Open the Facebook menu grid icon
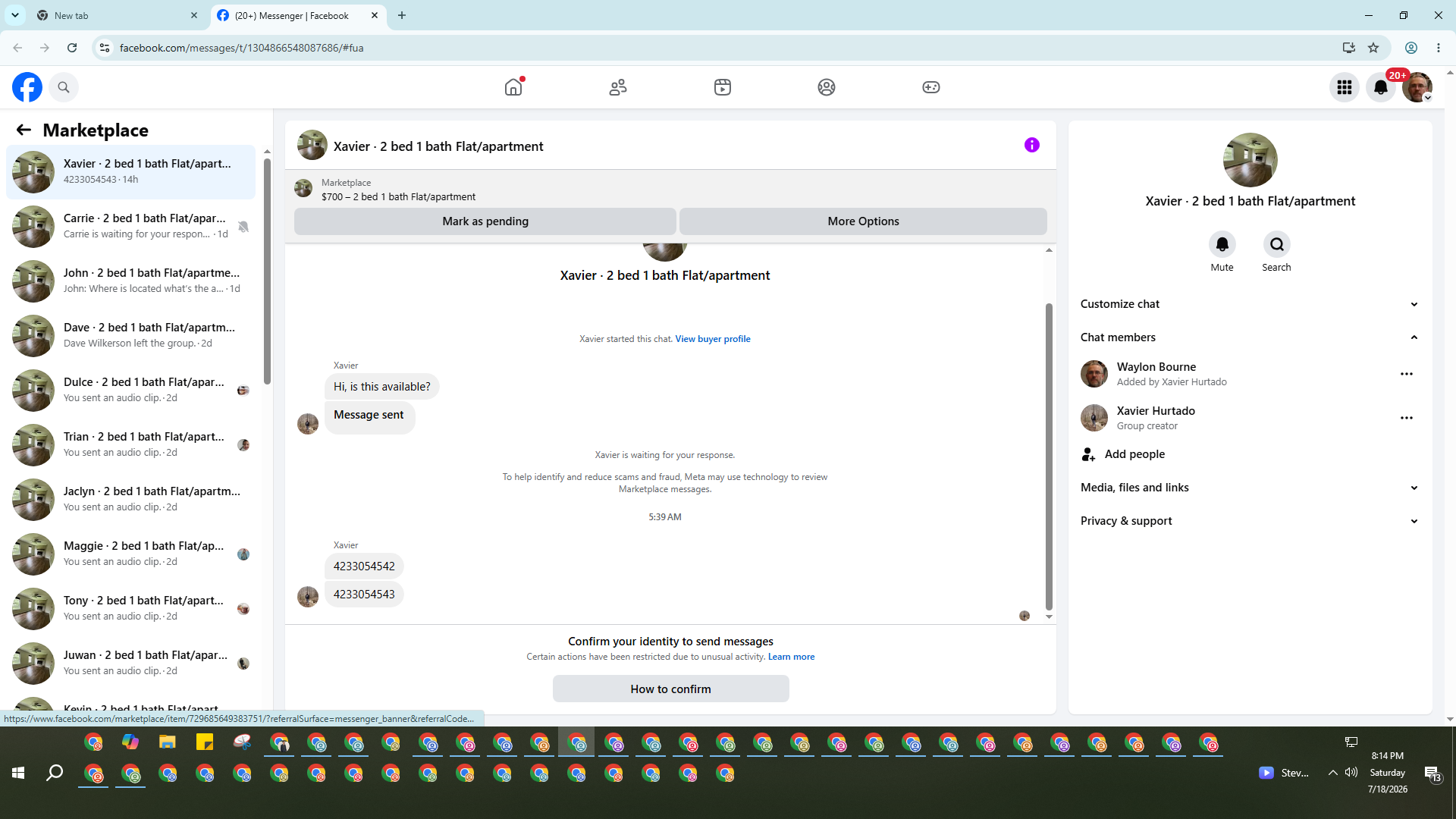The image size is (1456, 819). tap(1345, 87)
